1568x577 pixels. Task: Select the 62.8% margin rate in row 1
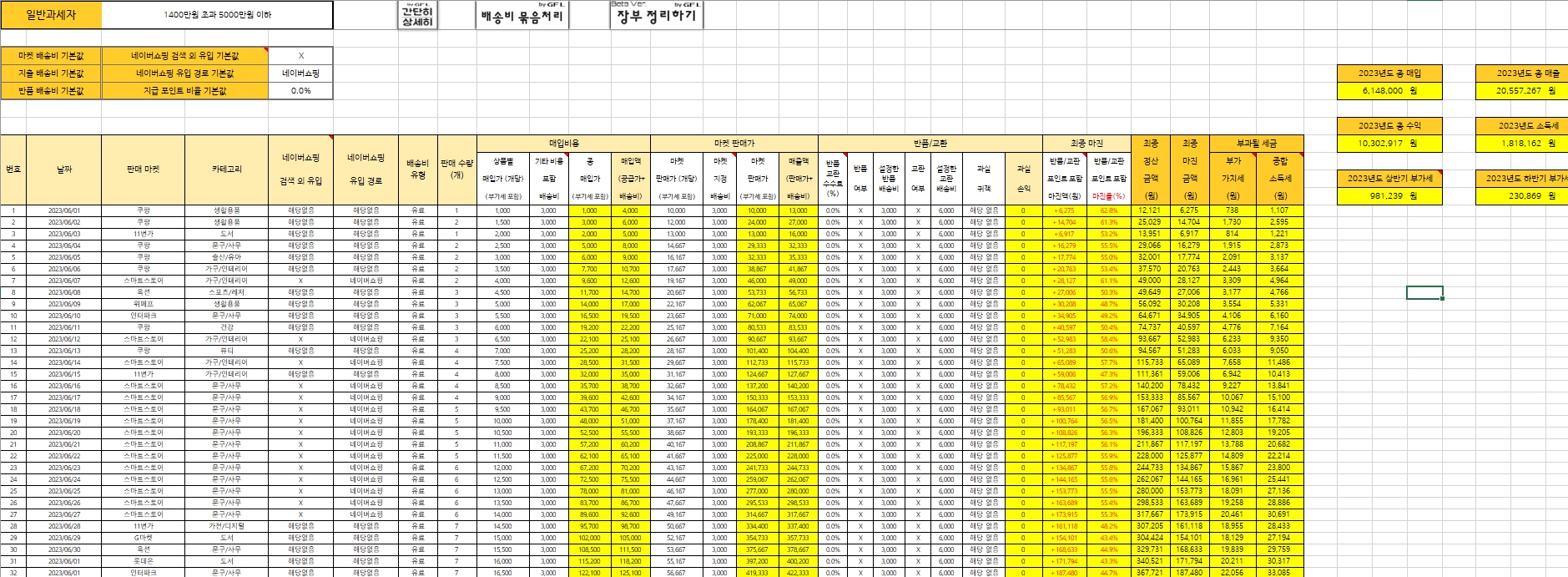1109,210
